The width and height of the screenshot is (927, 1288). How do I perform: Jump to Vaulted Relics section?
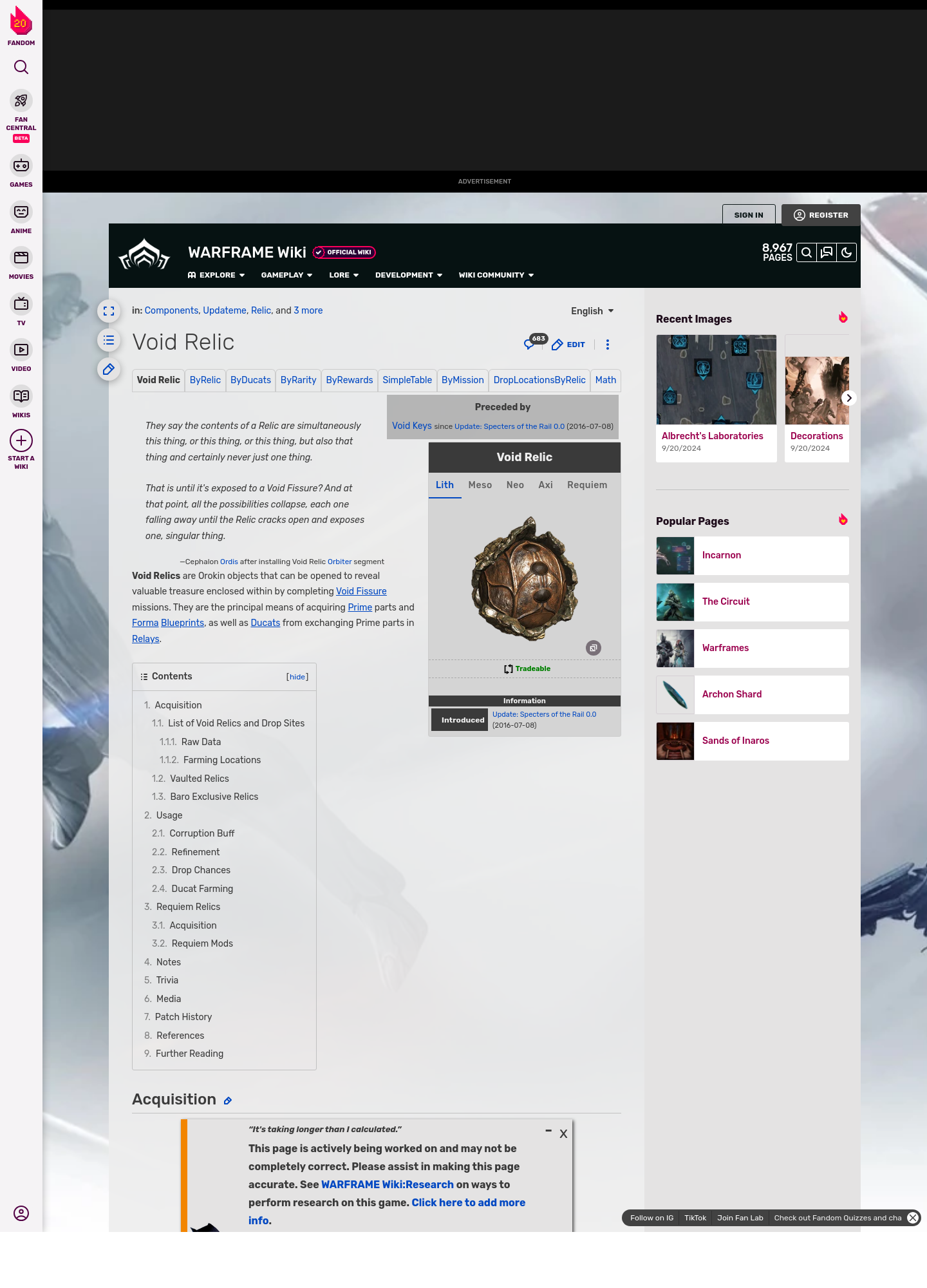[200, 779]
